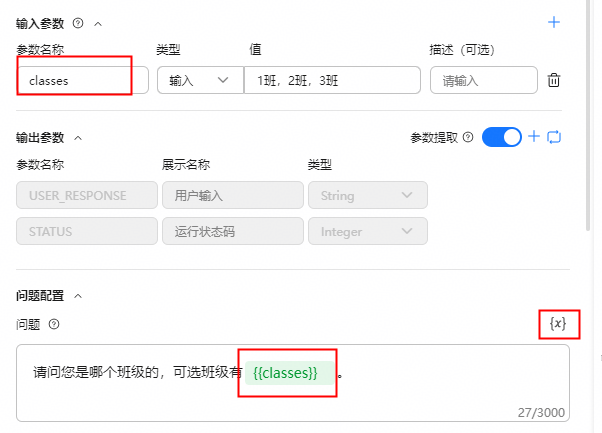The height and width of the screenshot is (433, 602).
Task: Refresh output parameters with loop icon
Action: [x=554, y=137]
